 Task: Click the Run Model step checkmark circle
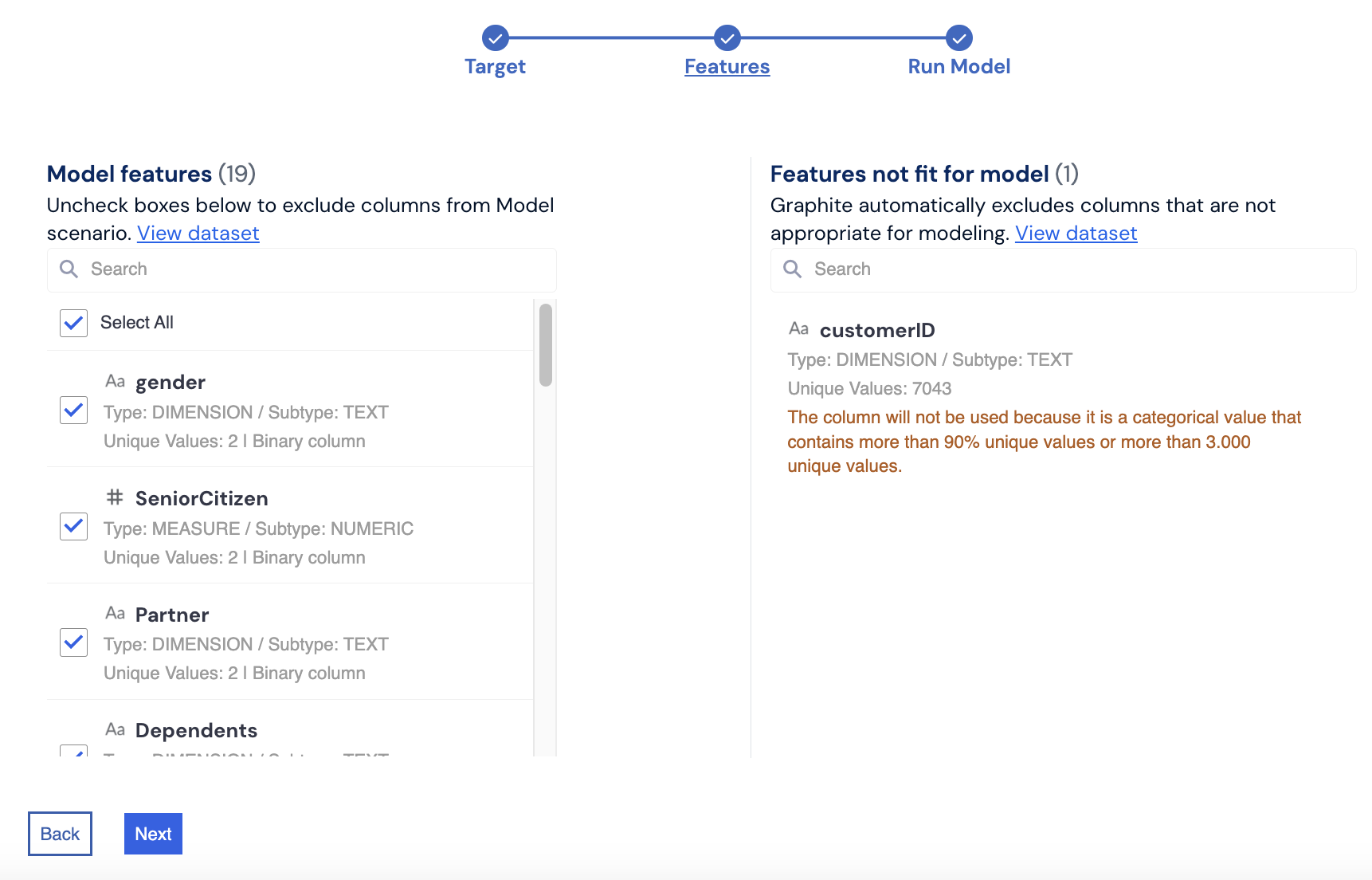(x=958, y=37)
